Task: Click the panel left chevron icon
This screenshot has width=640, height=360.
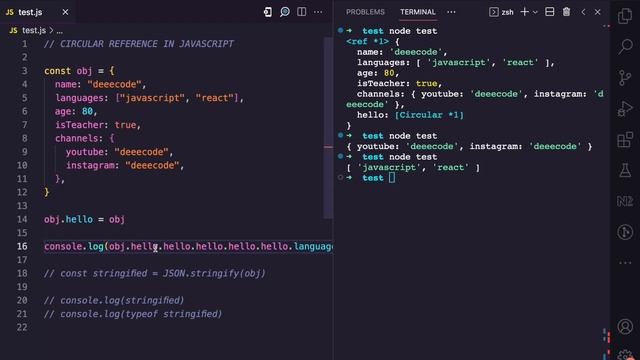Action: point(583,12)
